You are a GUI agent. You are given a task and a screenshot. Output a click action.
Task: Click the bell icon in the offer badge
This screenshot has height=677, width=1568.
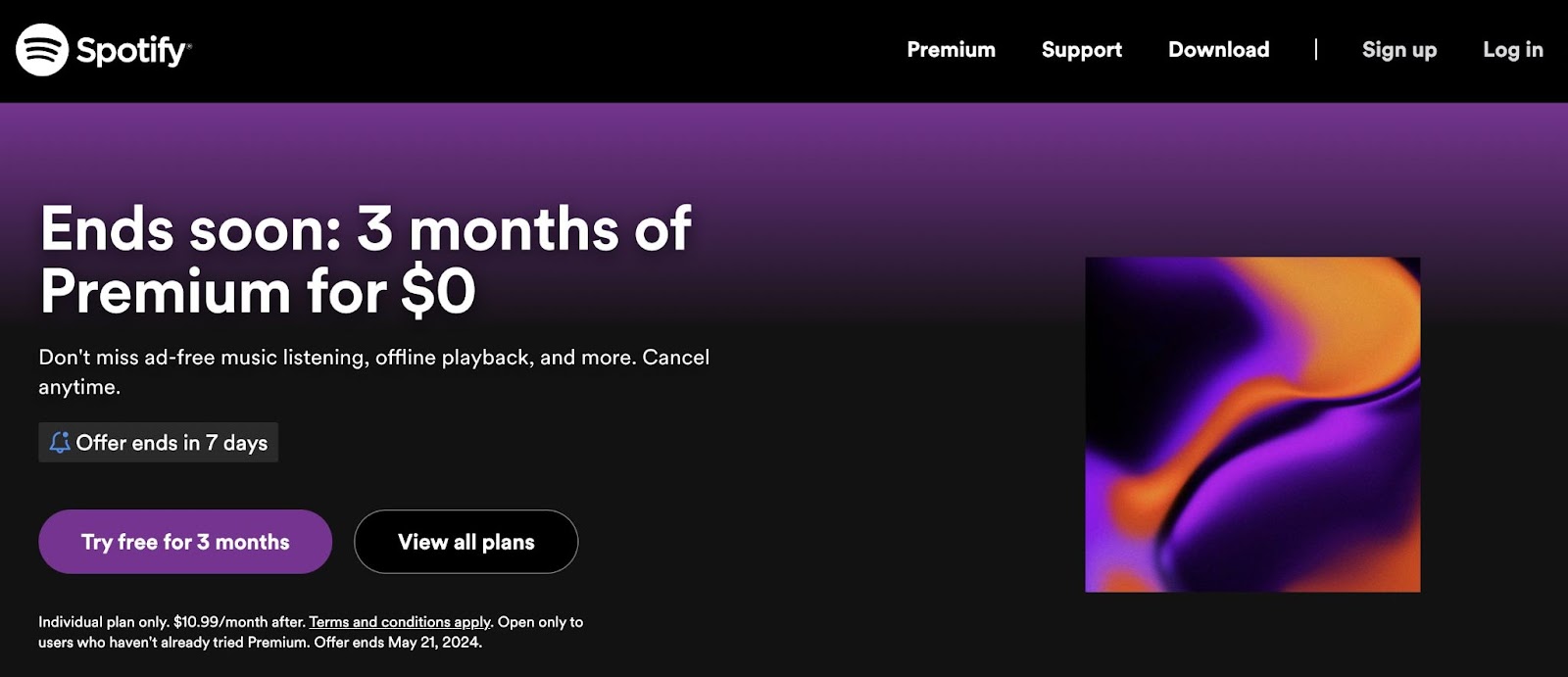pos(61,442)
